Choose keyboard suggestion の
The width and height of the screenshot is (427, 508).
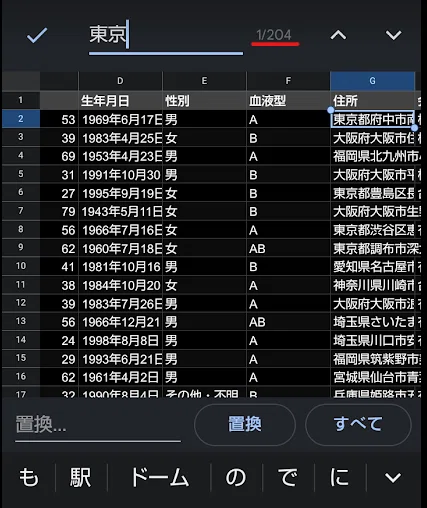tap(236, 477)
